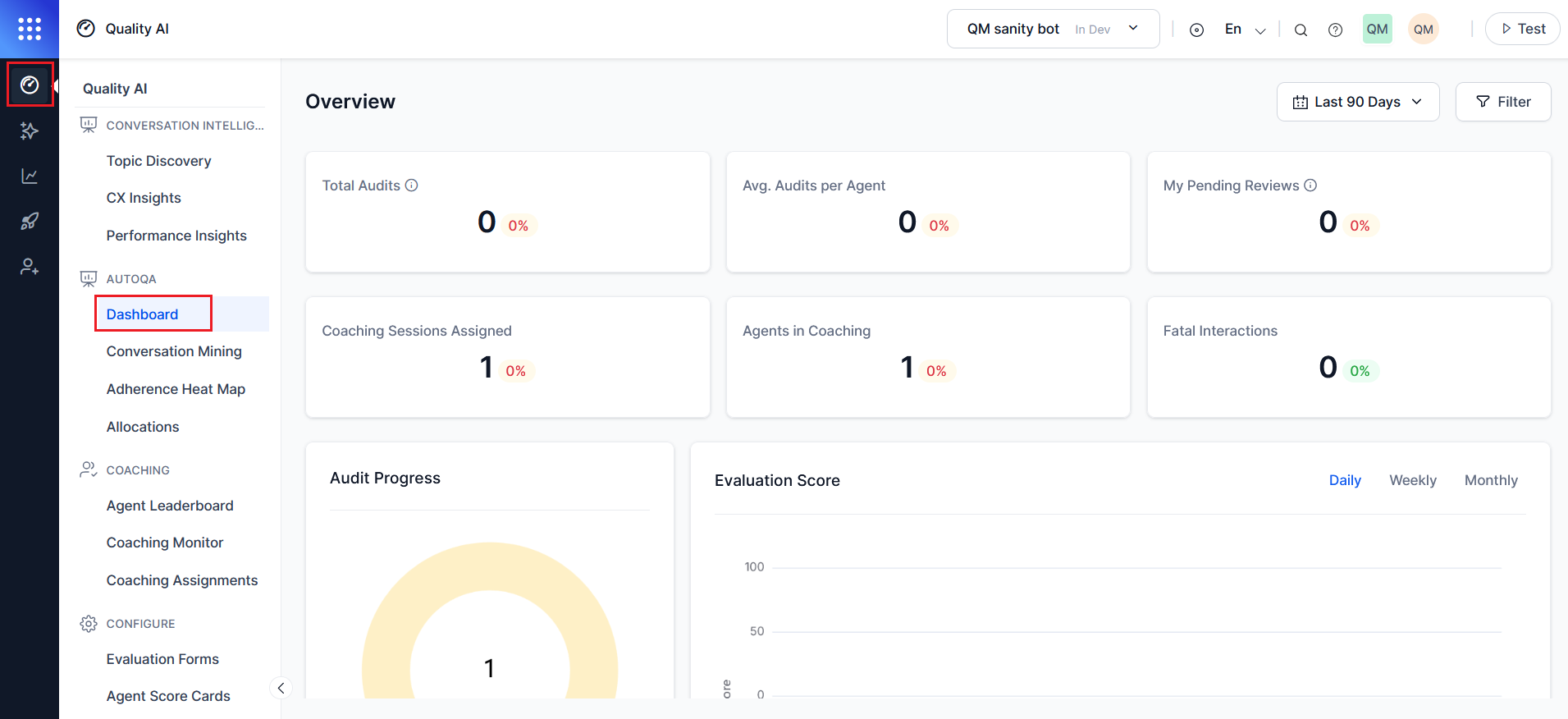Image resolution: width=1568 pixels, height=719 pixels.
Task: Click the Total Audits card
Action: [508, 212]
